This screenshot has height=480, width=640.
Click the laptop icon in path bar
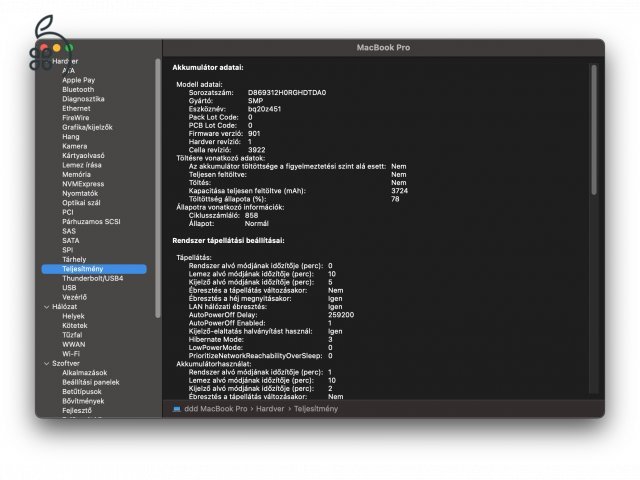tap(176, 409)
